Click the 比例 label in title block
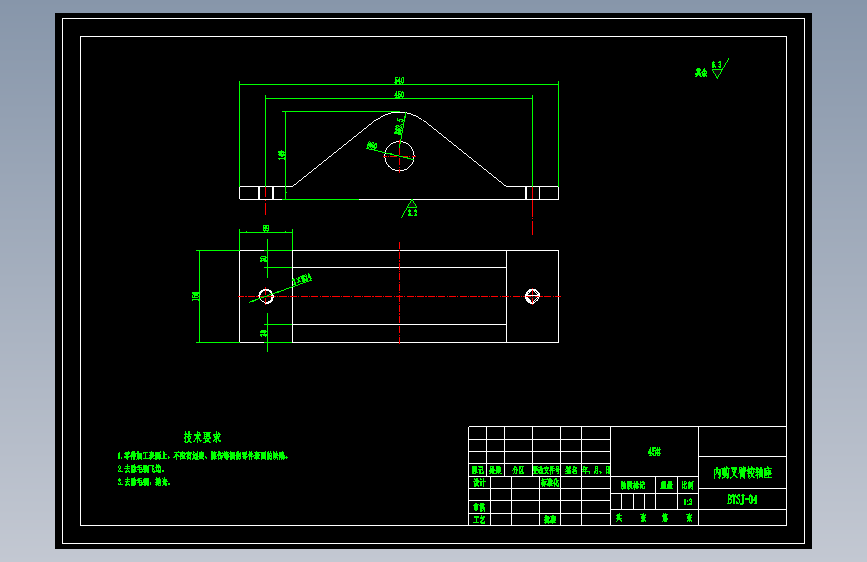The image size is (867, 562). pos(688,485)
